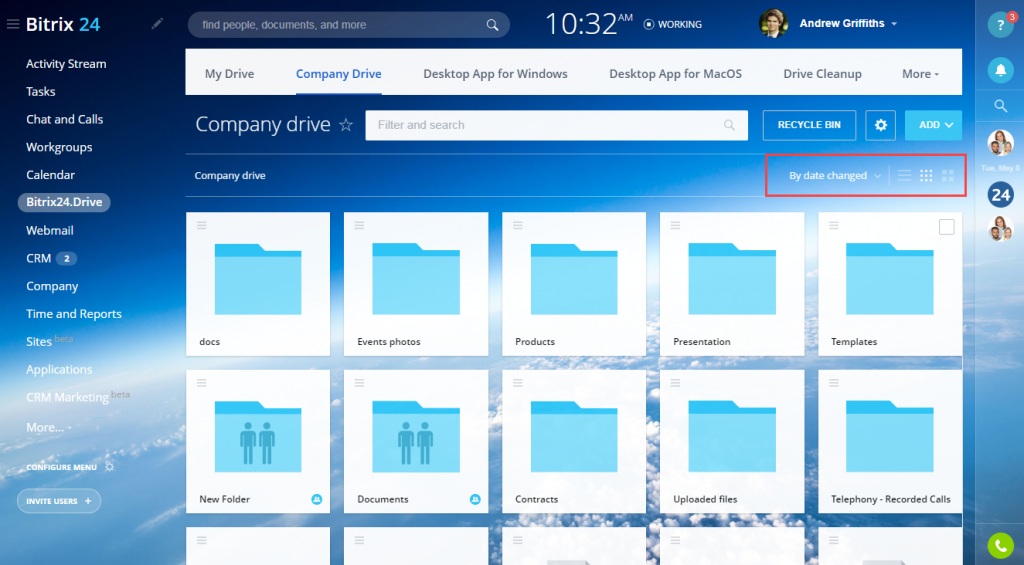Open the Presentation folder action menu icon

tap(675, 225)
